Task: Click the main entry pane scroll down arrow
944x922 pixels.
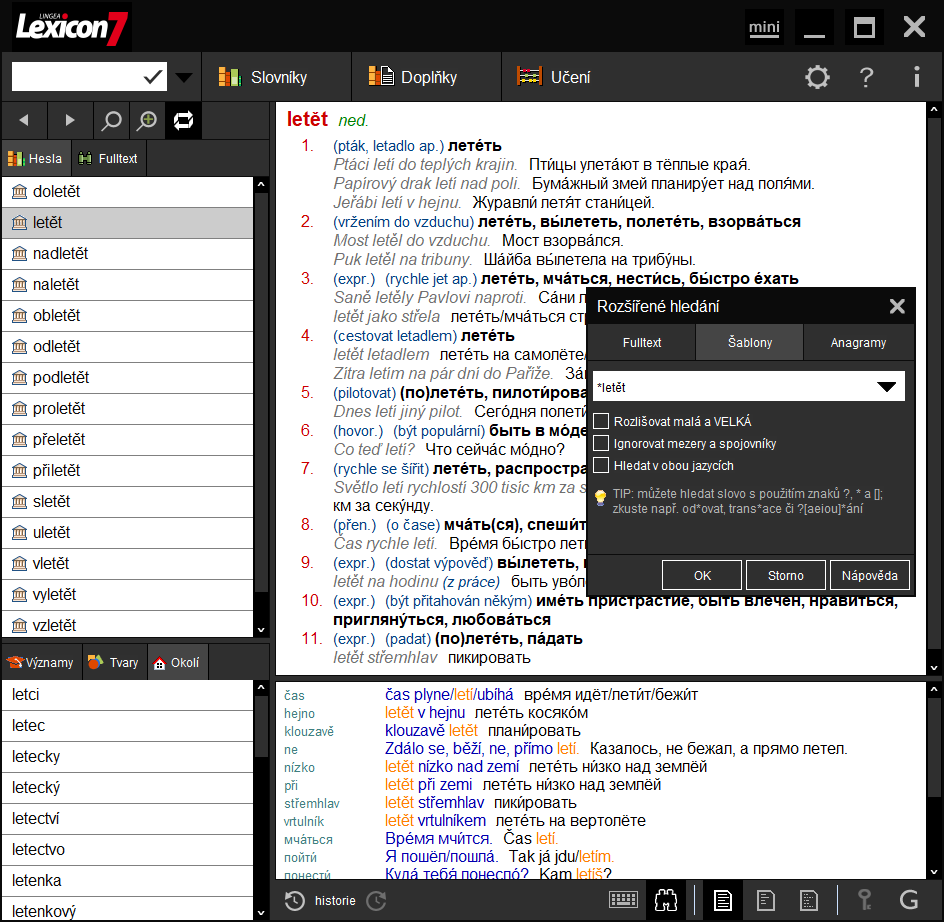Action: (x=934, y=667)
